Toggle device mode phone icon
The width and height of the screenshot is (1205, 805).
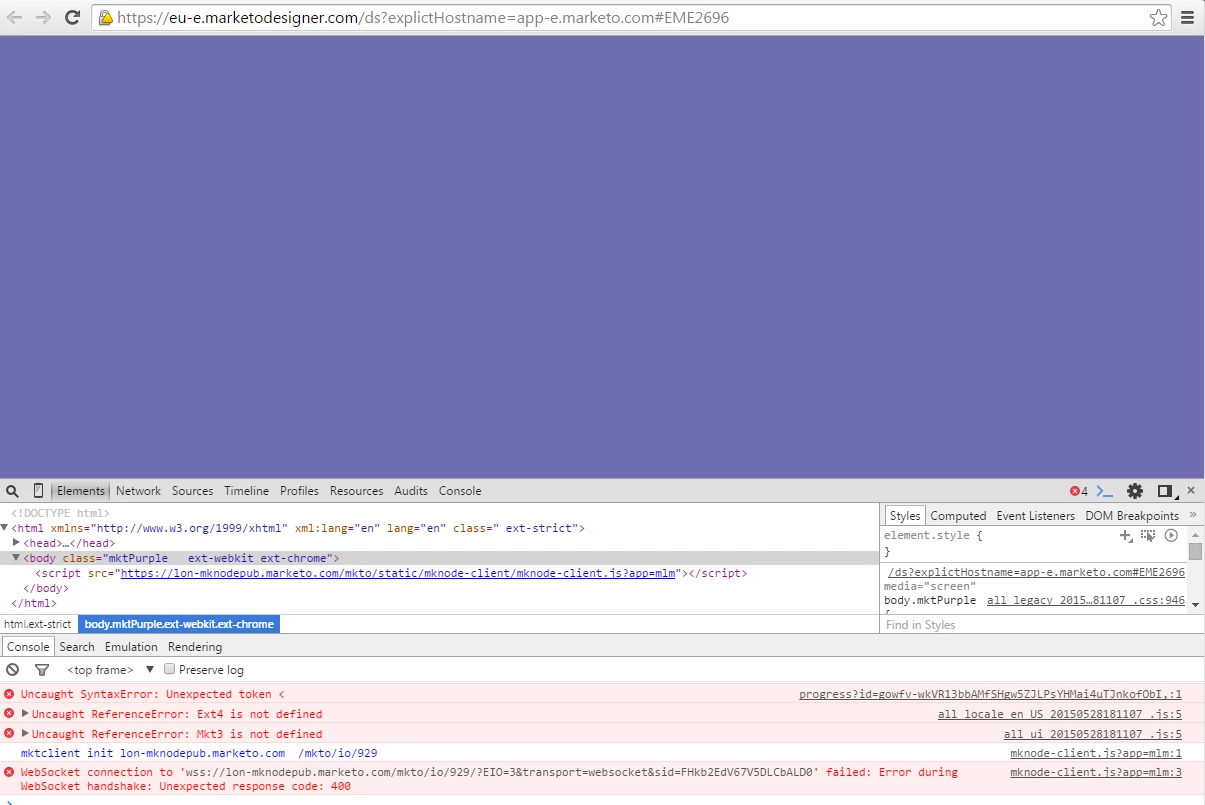point(38,491)
